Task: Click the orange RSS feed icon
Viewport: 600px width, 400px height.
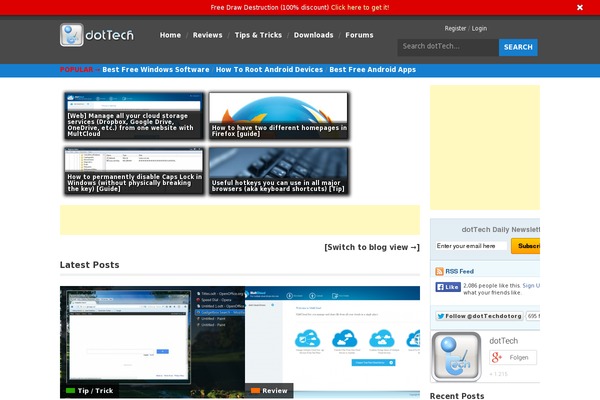Action: [439, 271]
